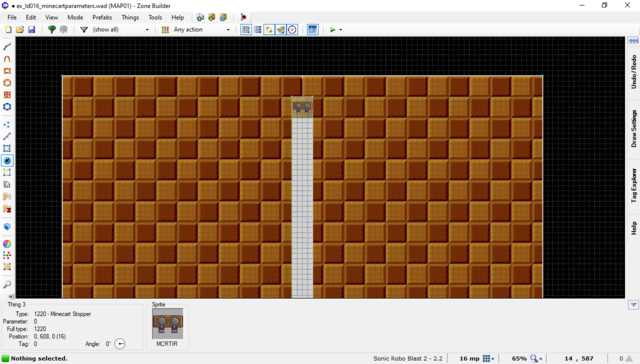Click the grayed icon beside green tree

64,29
